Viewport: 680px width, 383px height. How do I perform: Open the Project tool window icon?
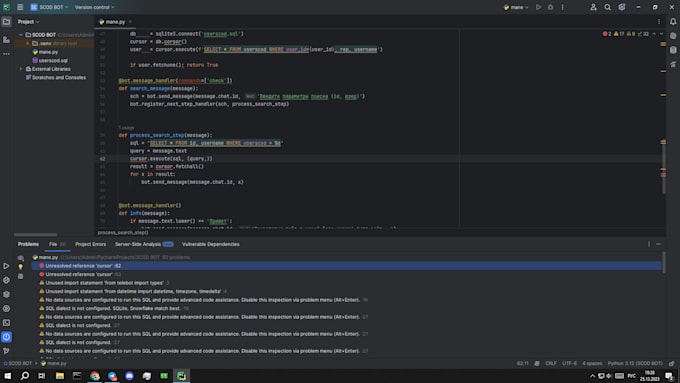[6, 21]
